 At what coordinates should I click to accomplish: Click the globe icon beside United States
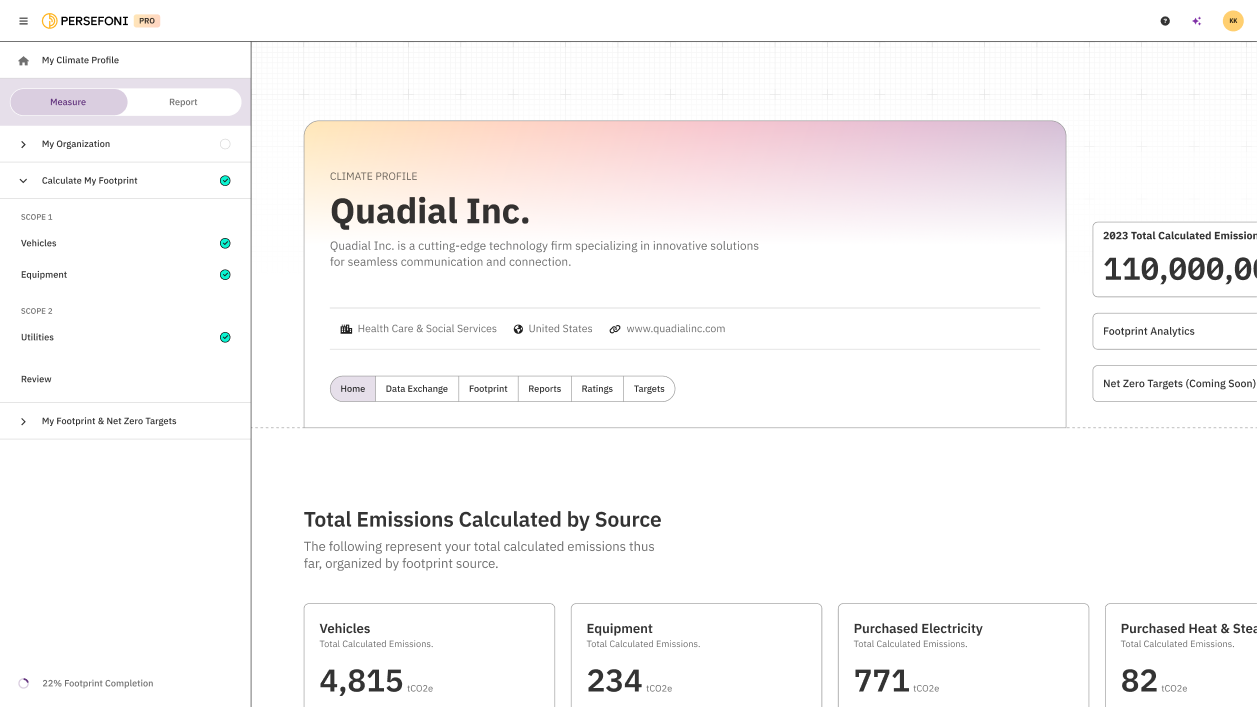click(x=518, y=329)
